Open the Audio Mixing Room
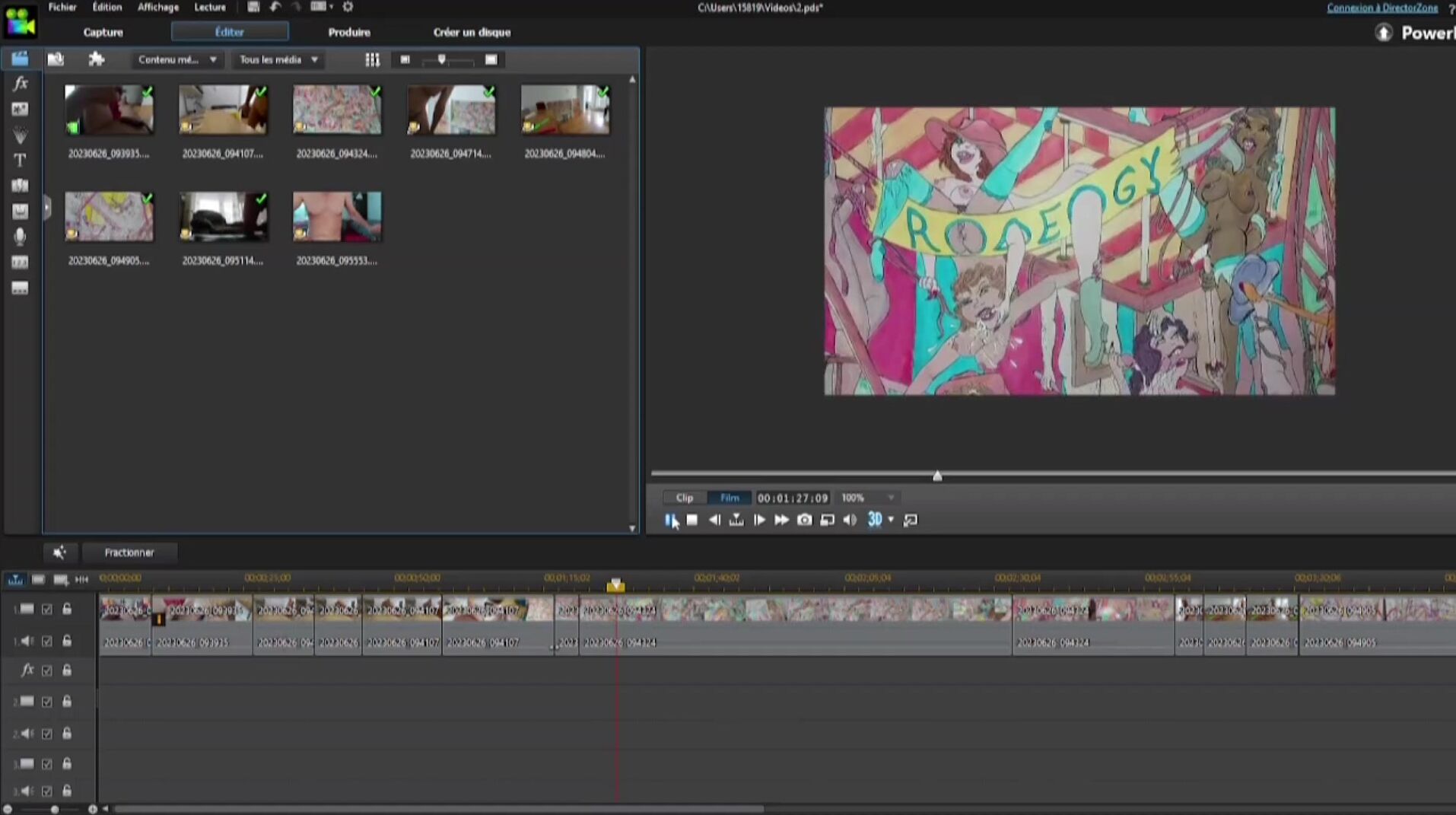Screen dimensions: 1456x815 pyautogui.click(x=21, y=212)
